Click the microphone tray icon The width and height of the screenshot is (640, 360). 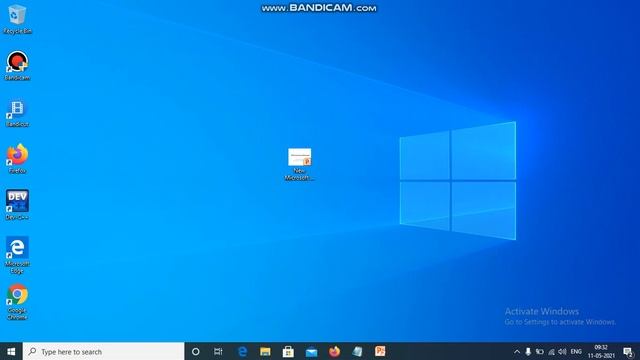coord(528,351)
